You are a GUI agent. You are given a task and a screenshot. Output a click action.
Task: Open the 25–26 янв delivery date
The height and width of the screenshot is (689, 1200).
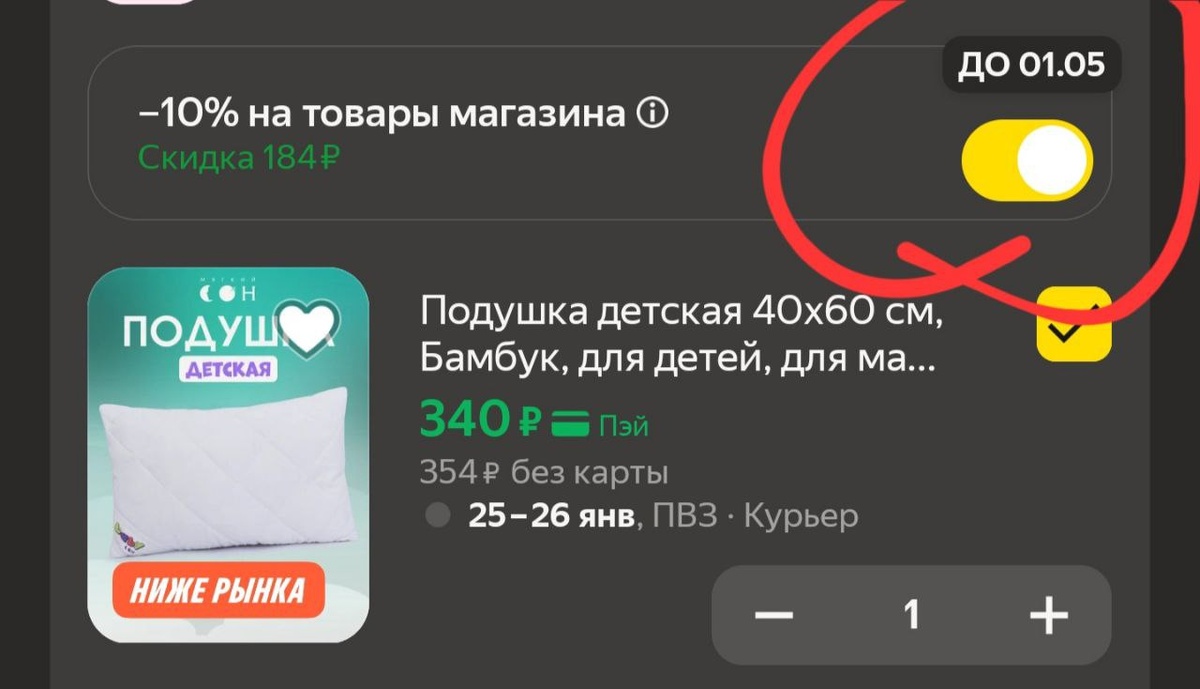pos(552,516)
